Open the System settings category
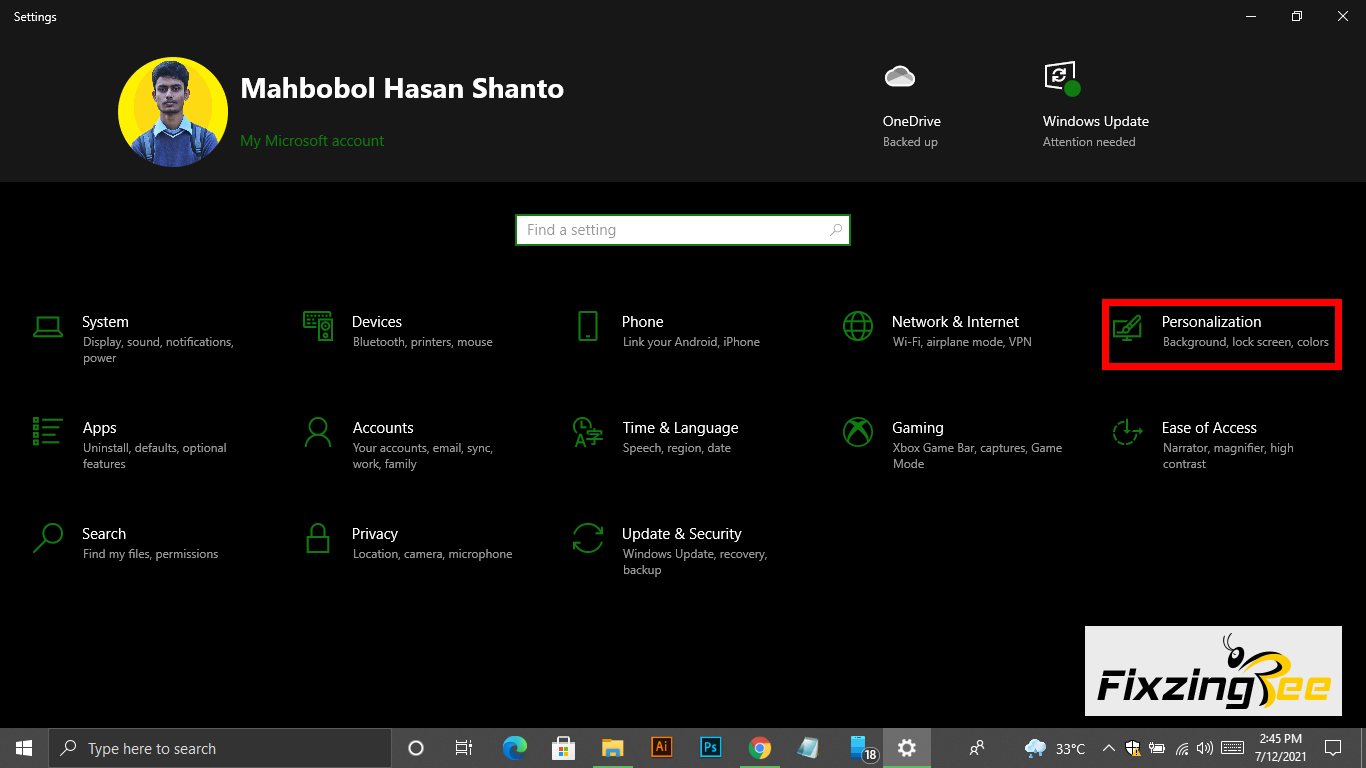 point(105,323)
